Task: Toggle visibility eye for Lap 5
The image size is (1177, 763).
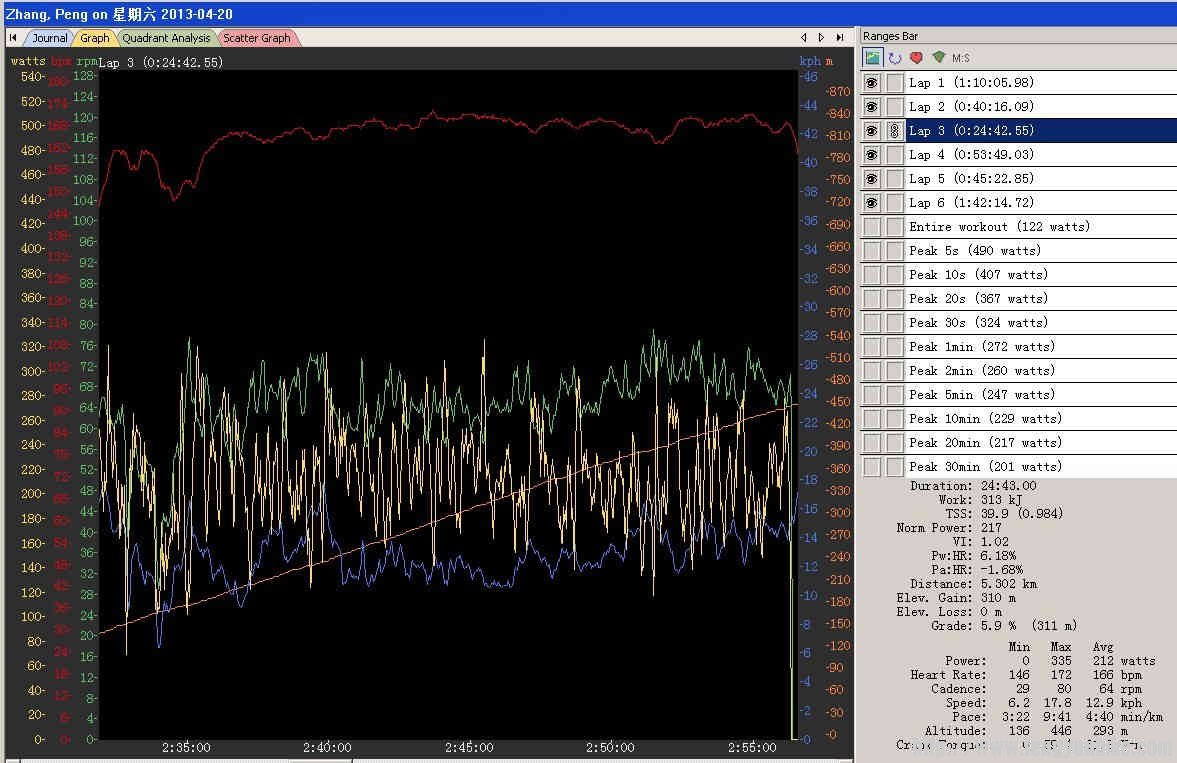Action: (x=872, y=179)
